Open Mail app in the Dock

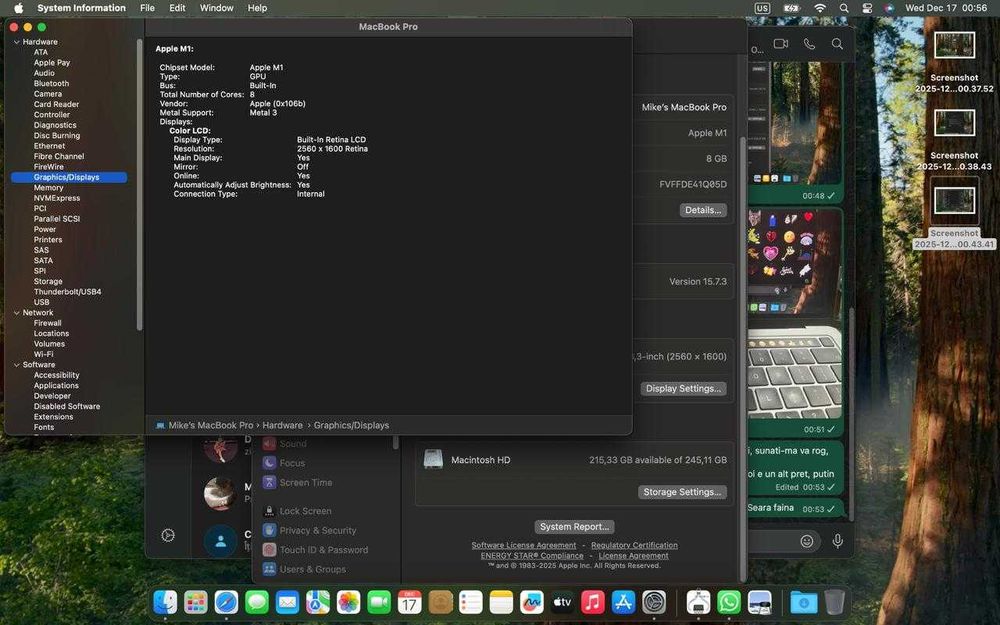(x=288, y=601)
